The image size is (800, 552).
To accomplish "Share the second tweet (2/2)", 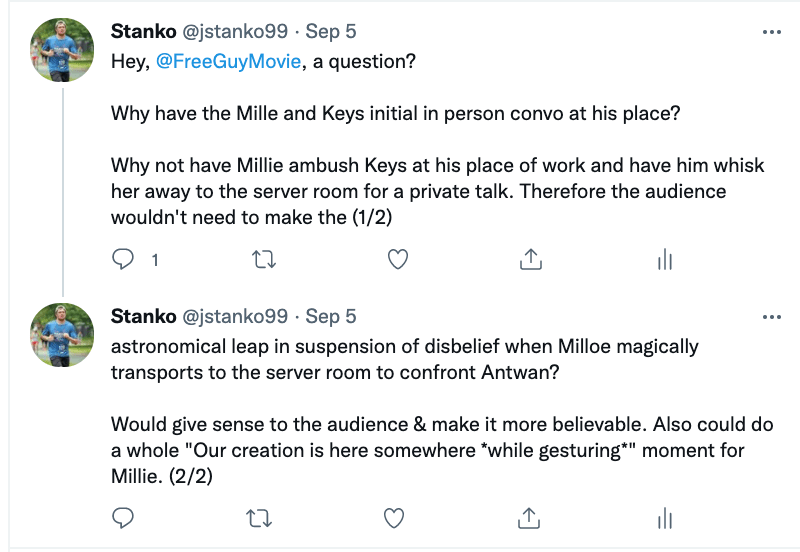I will (531, 518).
